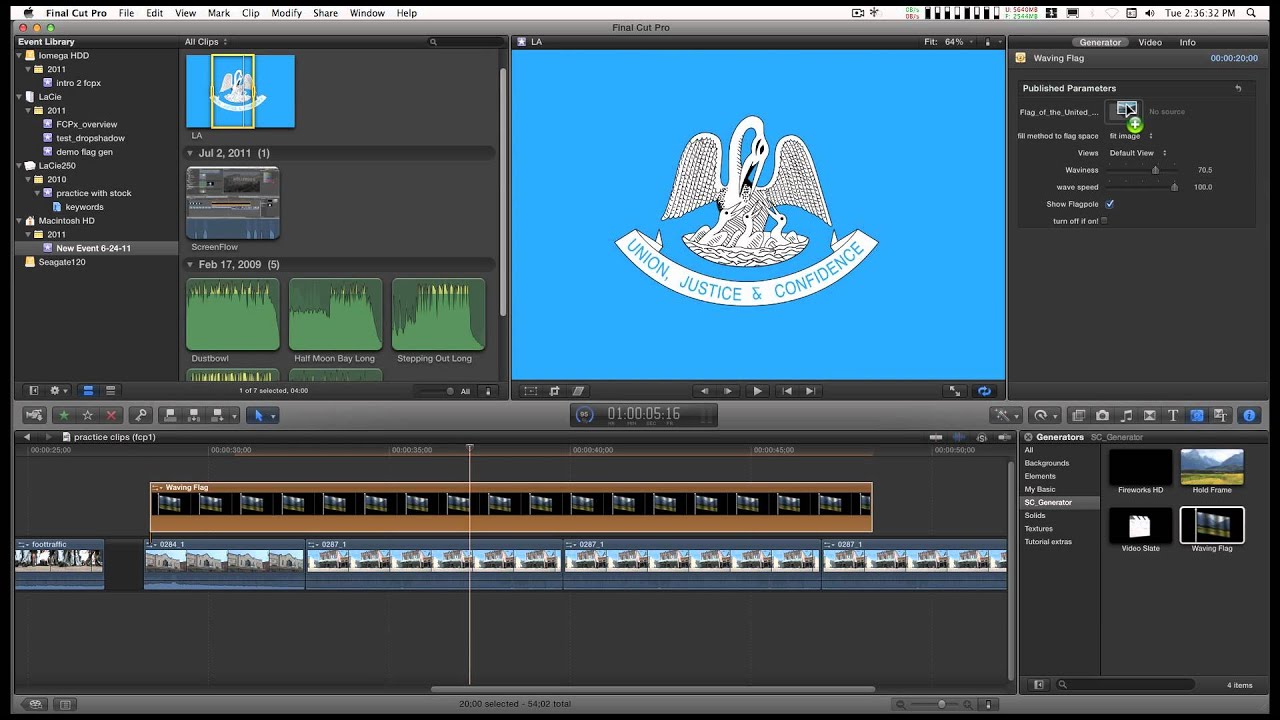
Task: Adjust the wave speed slider handle
Action: (x=1174, y=187)
